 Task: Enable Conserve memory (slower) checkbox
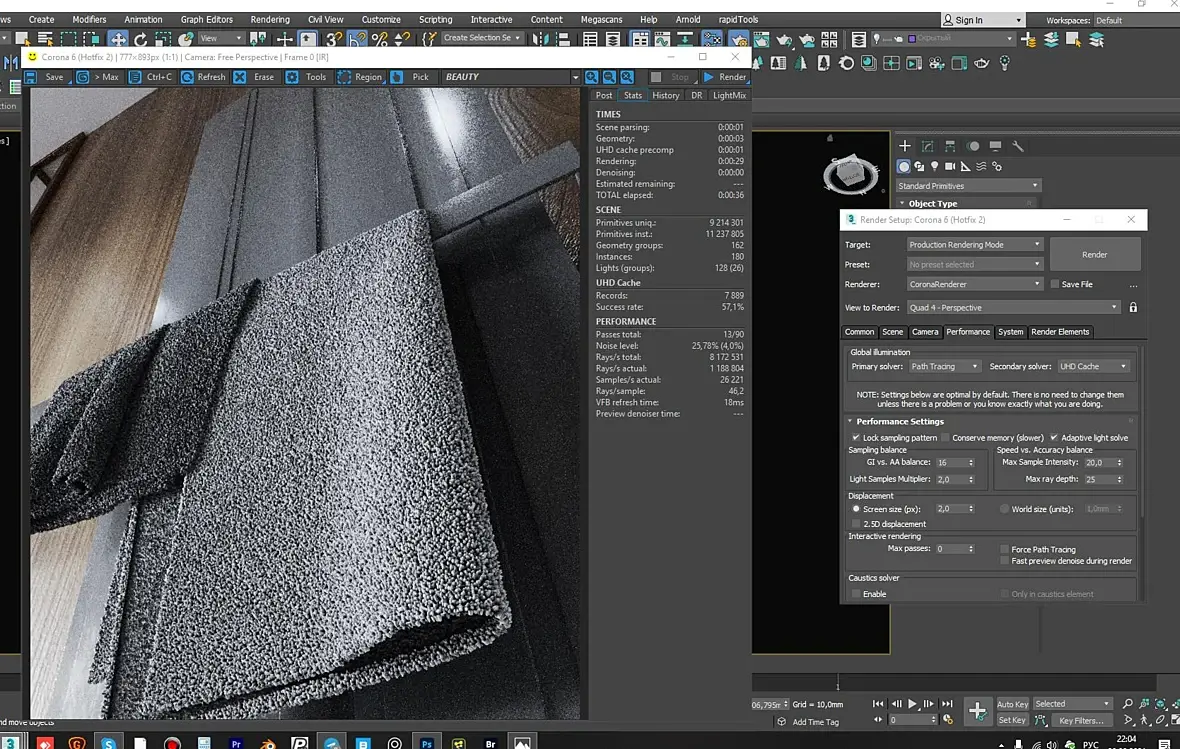click(945, 438)
